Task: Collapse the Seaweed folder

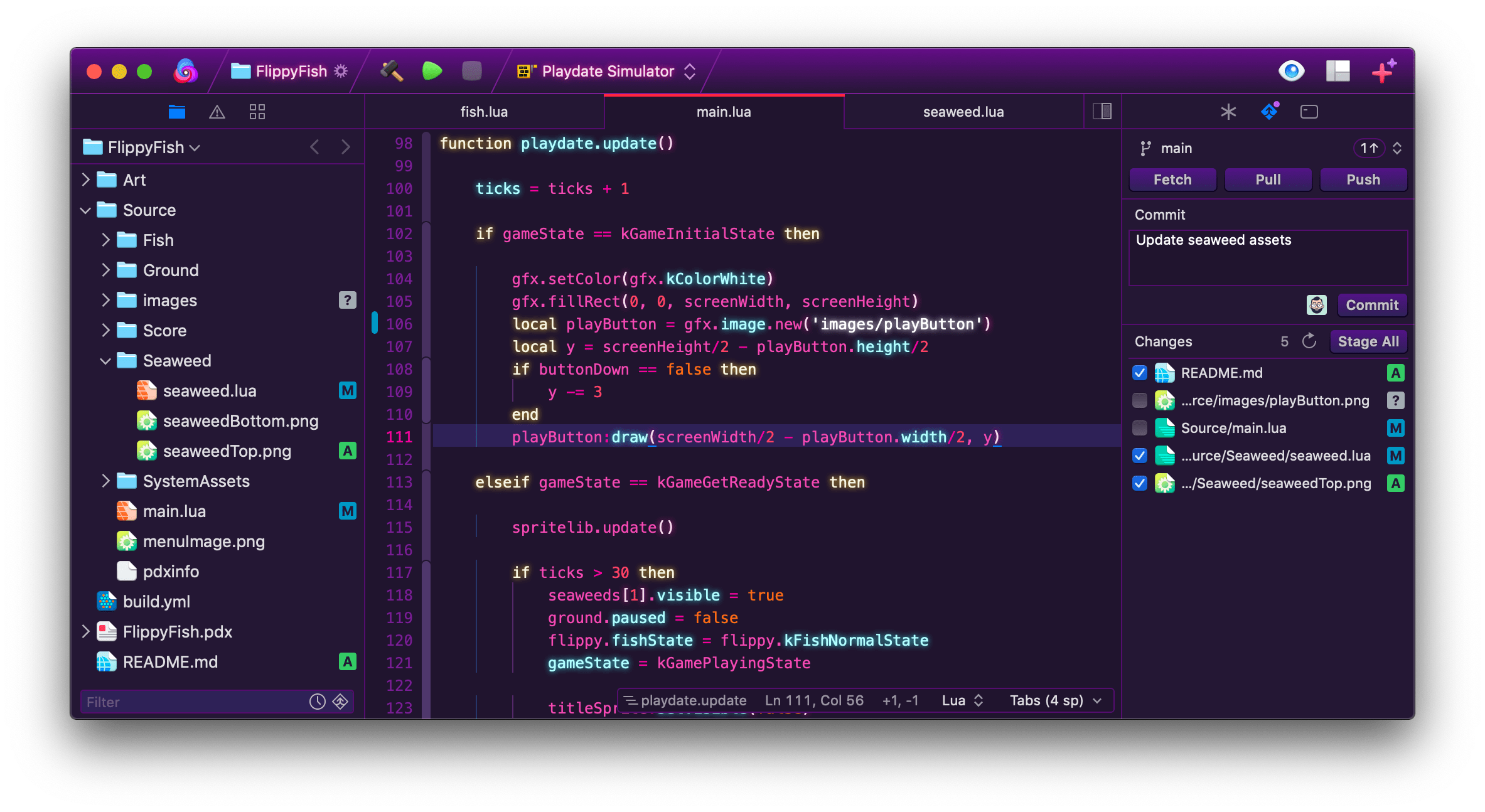Action: pos(105,361)
